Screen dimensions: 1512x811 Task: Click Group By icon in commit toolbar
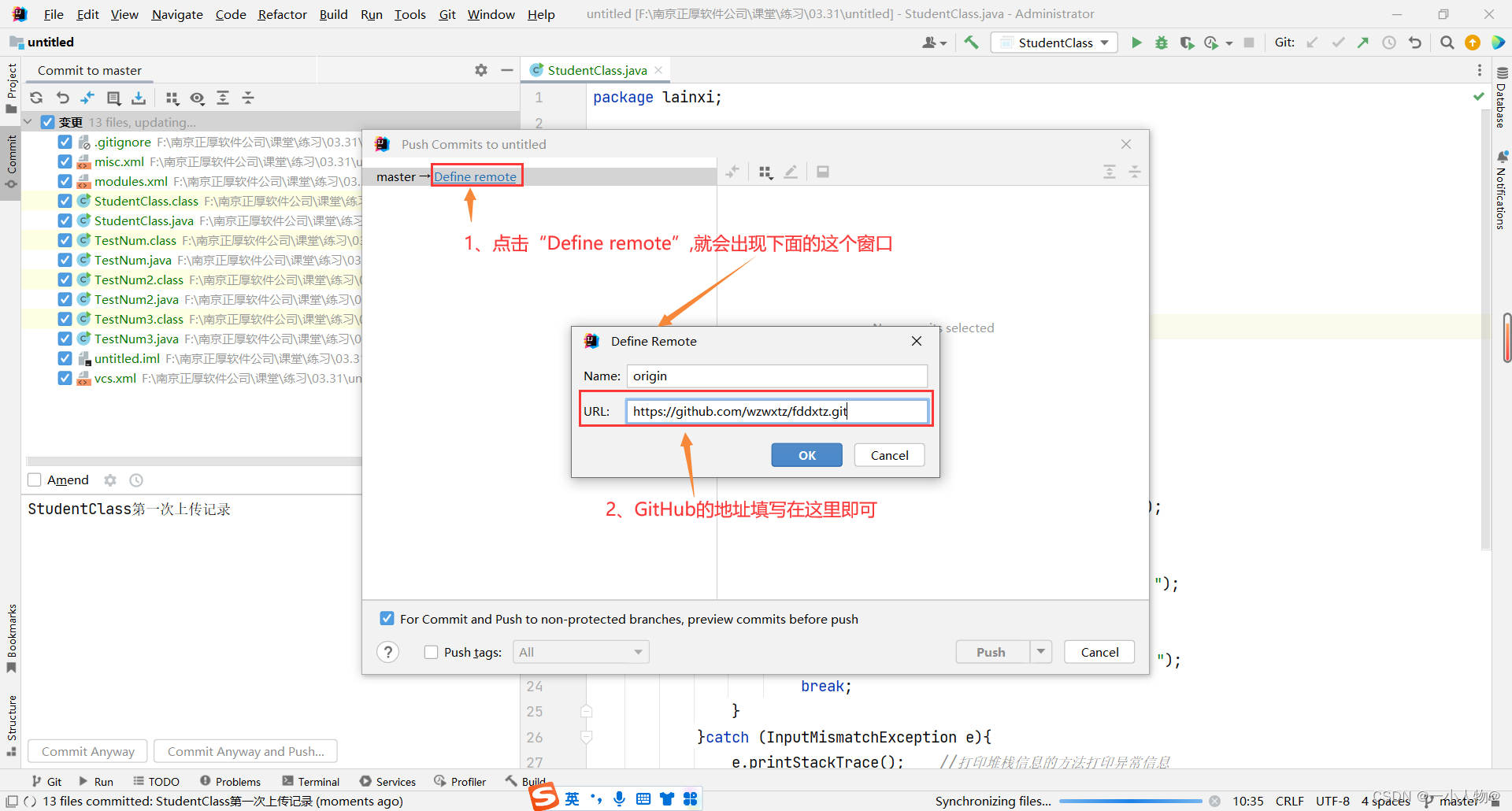pyautogui.click(x=172, y=98)
